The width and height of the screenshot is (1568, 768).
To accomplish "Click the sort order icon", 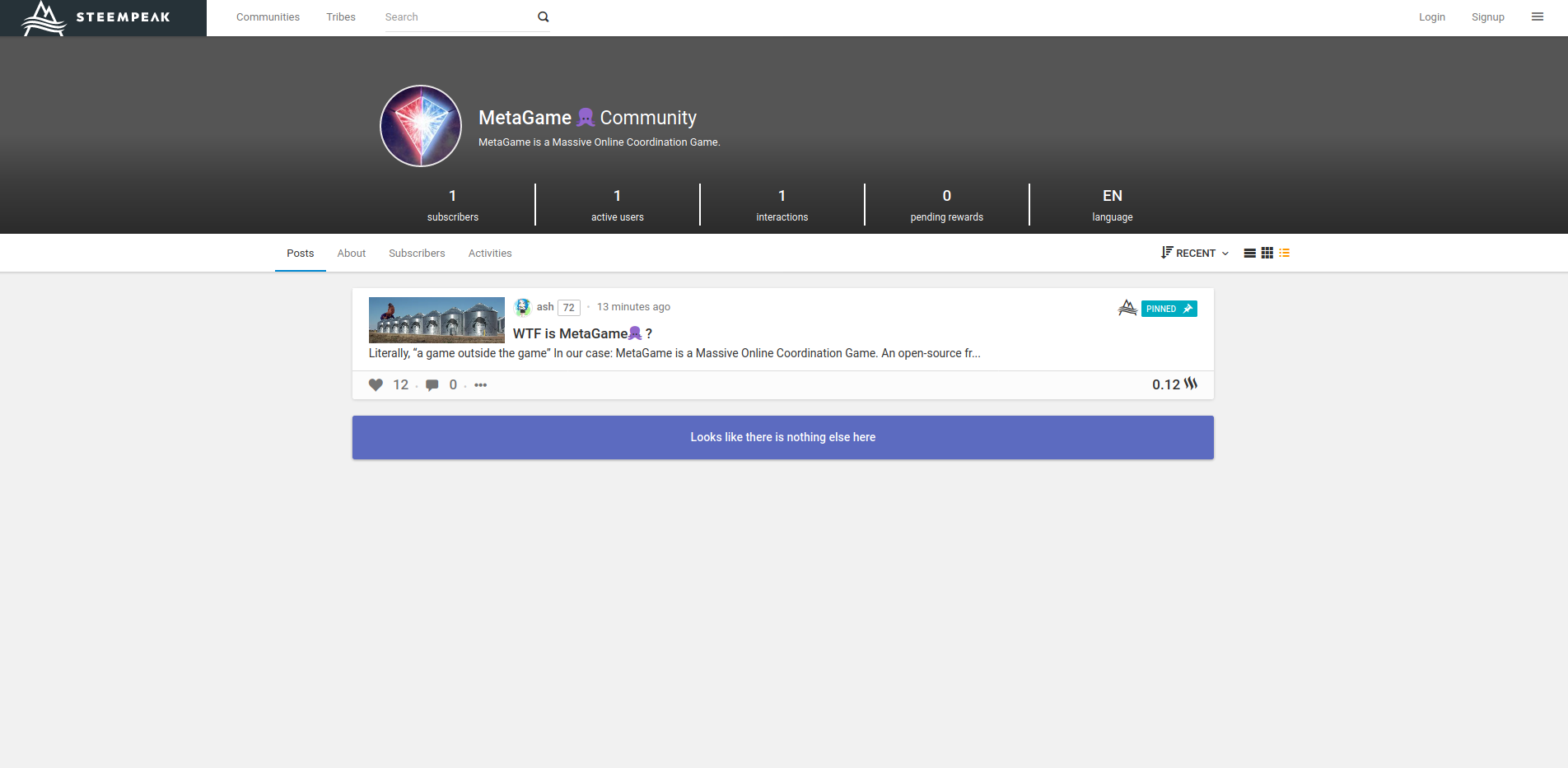I will click(x=1167, y=252).
